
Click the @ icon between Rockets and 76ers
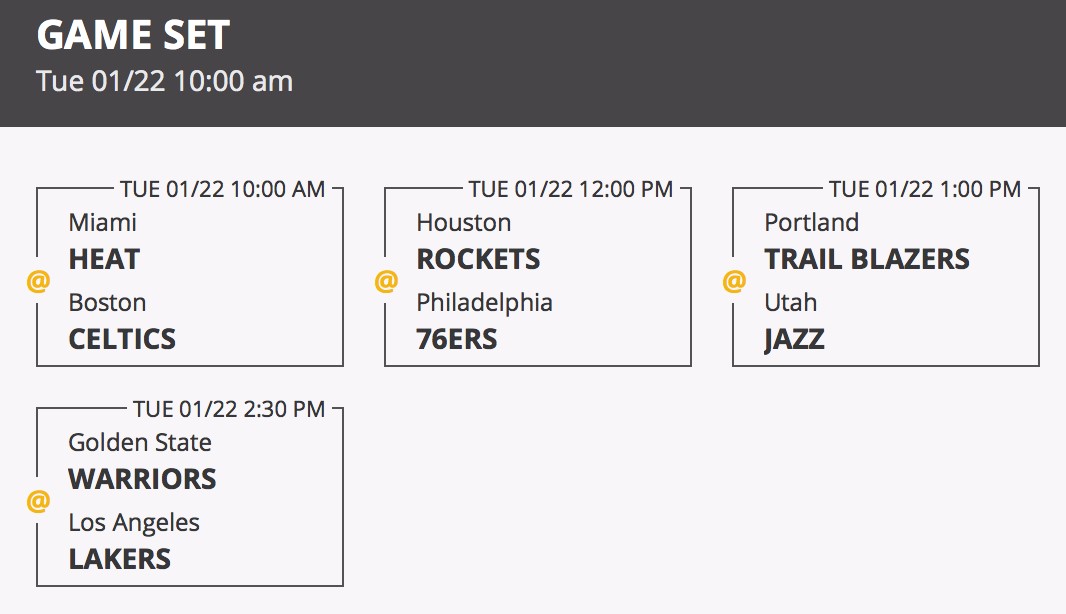pos(386,281)
